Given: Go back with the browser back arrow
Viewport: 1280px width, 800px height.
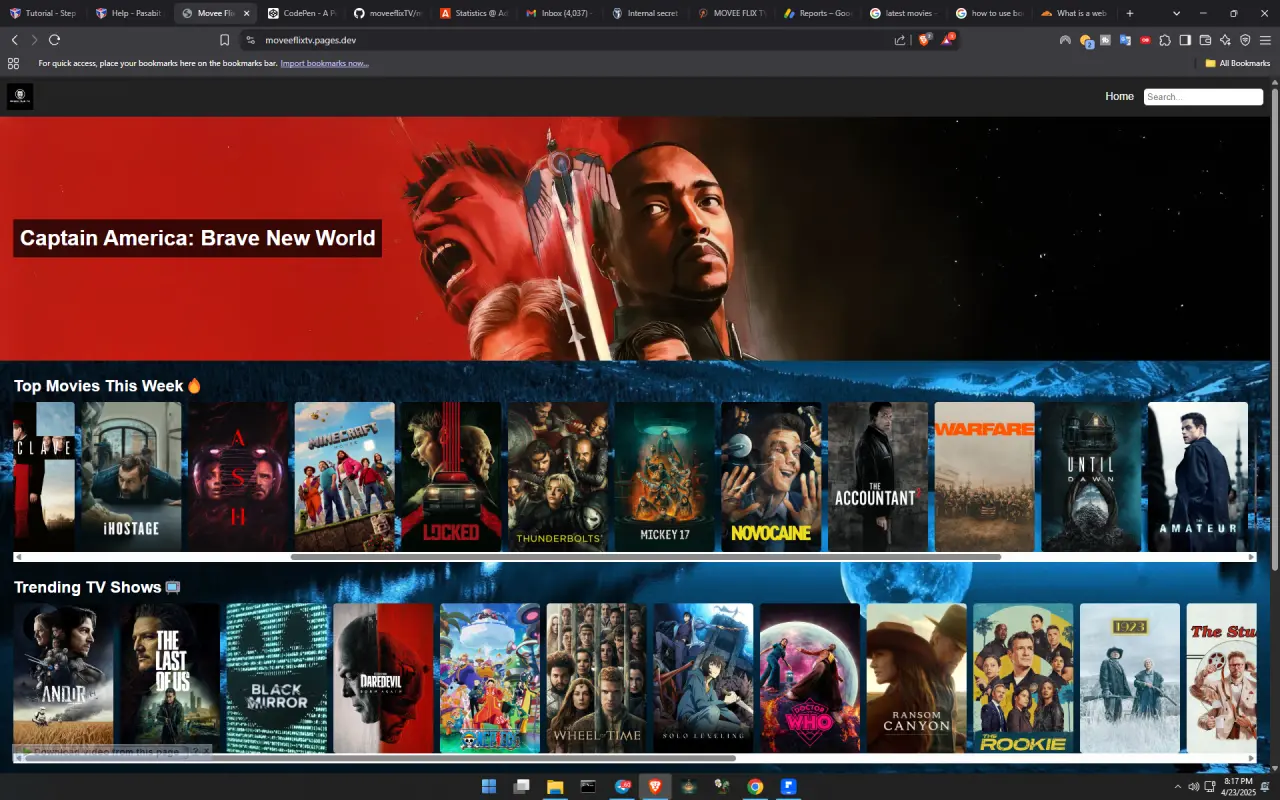Looking at the screenshot, I should tap(14, 40).
